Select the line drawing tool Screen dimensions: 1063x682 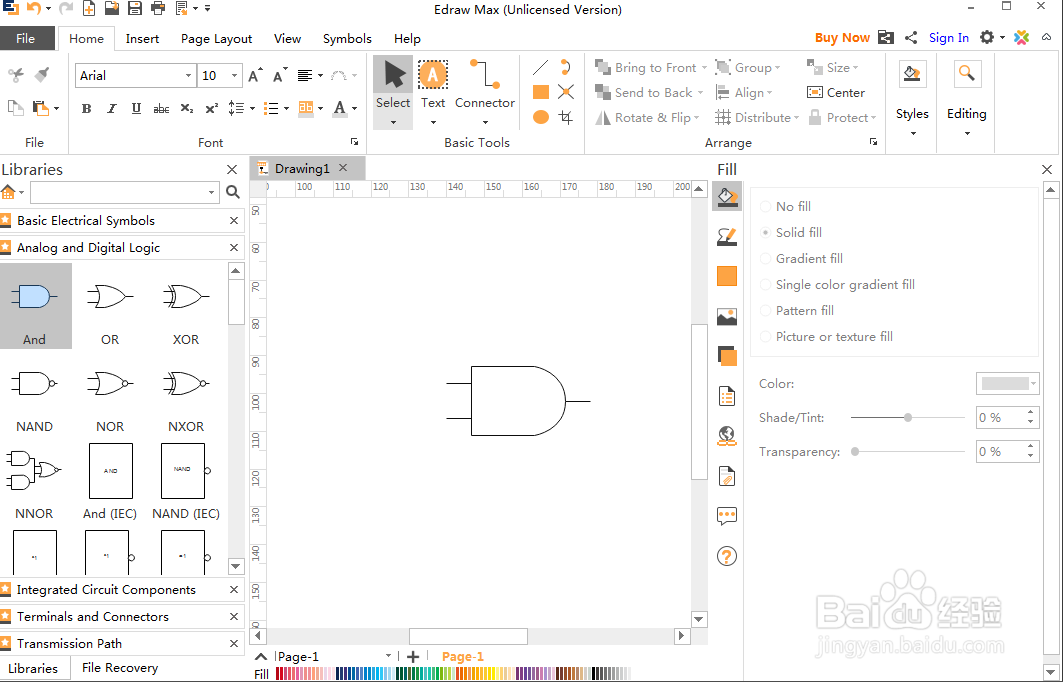pos(540,67)
